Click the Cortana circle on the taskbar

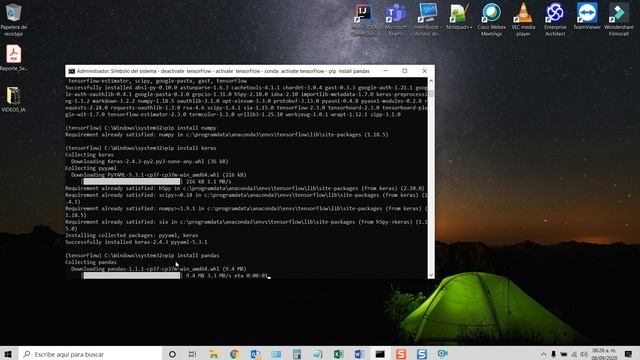pyautogui.click(x=172, y=354)
